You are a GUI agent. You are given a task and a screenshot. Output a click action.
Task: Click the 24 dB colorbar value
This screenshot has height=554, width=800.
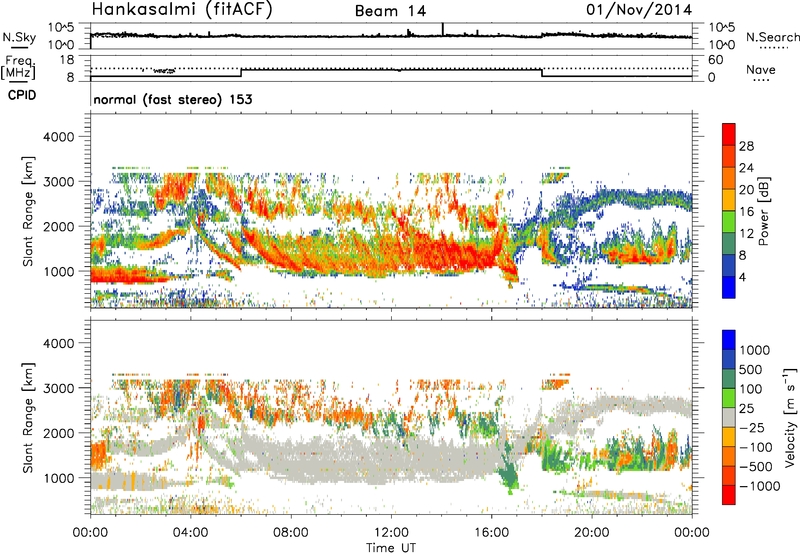(746, 168)
